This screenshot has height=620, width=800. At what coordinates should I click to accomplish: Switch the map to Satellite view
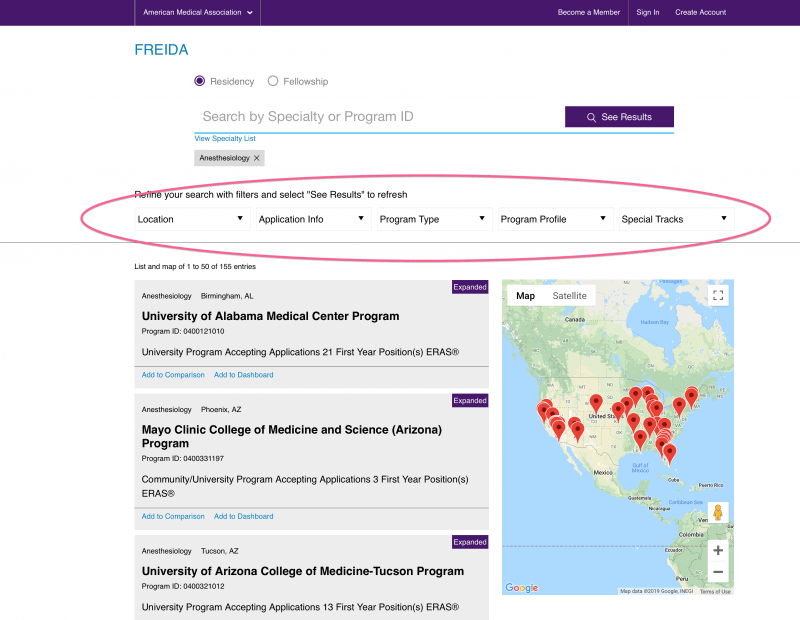click(x=569, y=296)
